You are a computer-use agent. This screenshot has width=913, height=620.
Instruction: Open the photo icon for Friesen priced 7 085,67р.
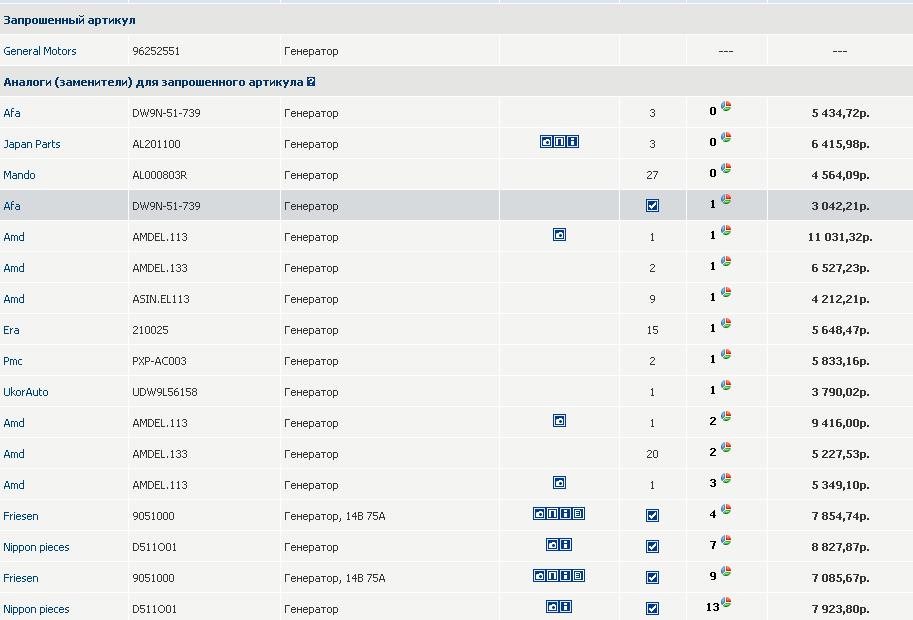coord(539,575)
